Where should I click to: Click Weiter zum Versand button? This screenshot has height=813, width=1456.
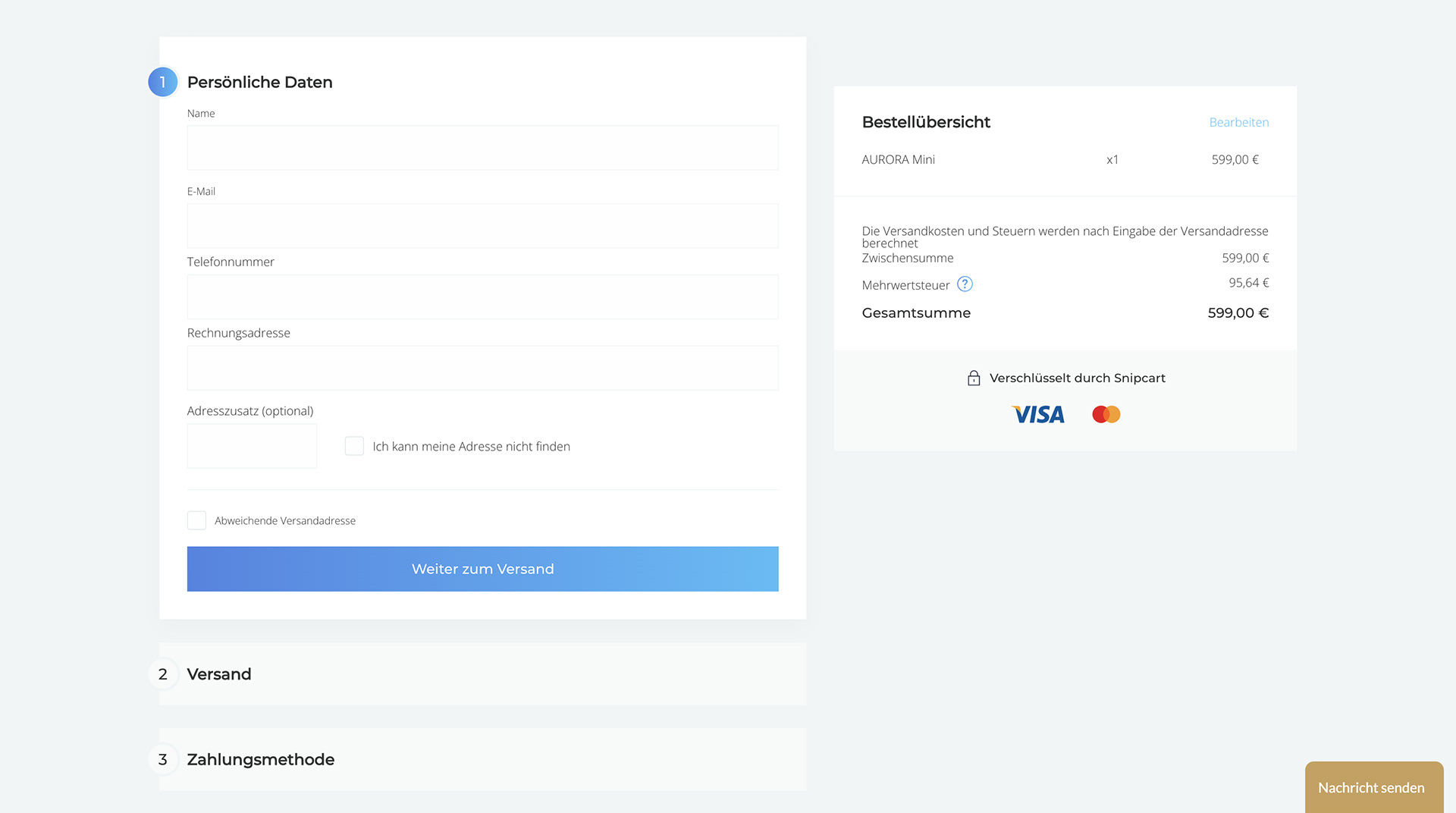pos(482,569)
